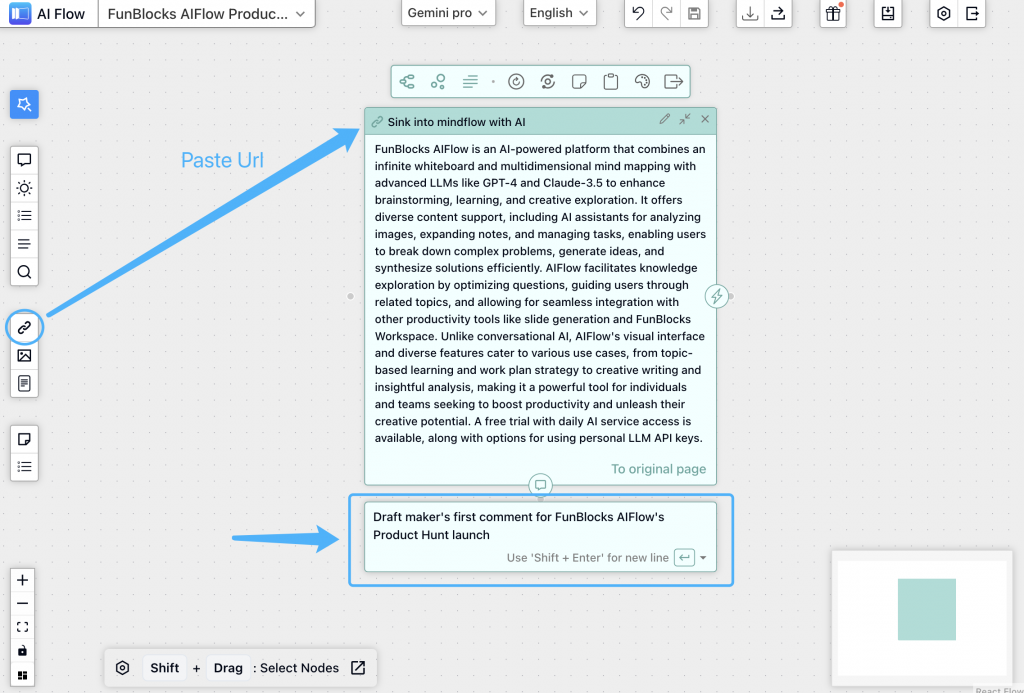Viewport: 1024px width, 693px height.
Task: Click the palette icon in node toolbar
Action: click(x=643, y=82)
